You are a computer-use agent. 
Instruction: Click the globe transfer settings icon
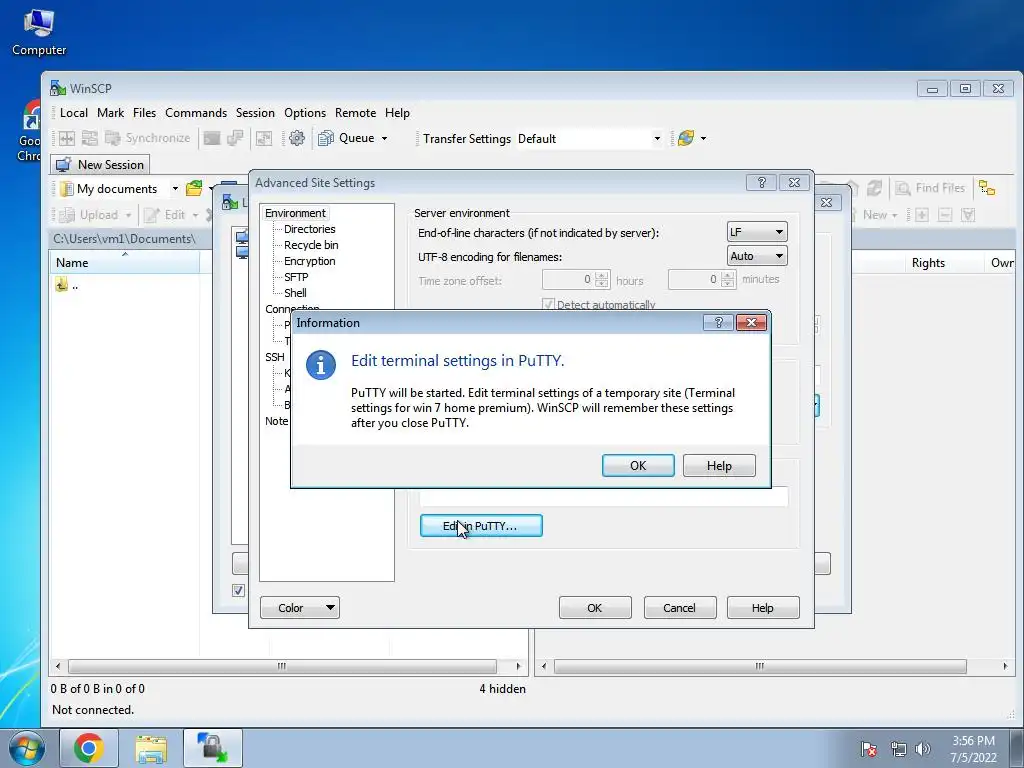(686, 138)
